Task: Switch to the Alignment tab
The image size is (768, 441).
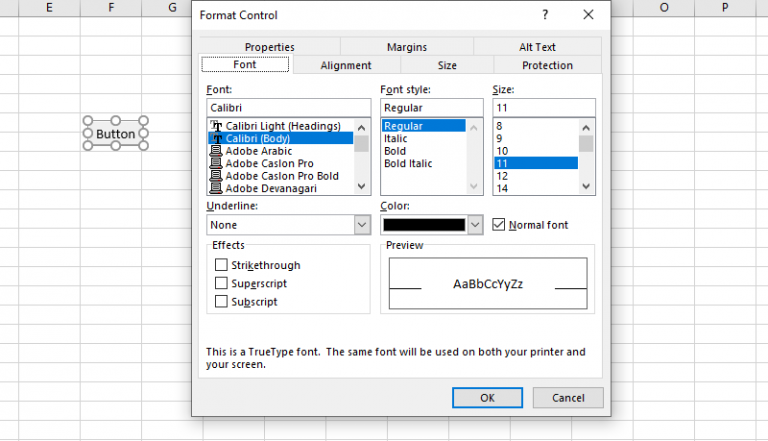Action: tap(346, 66)
